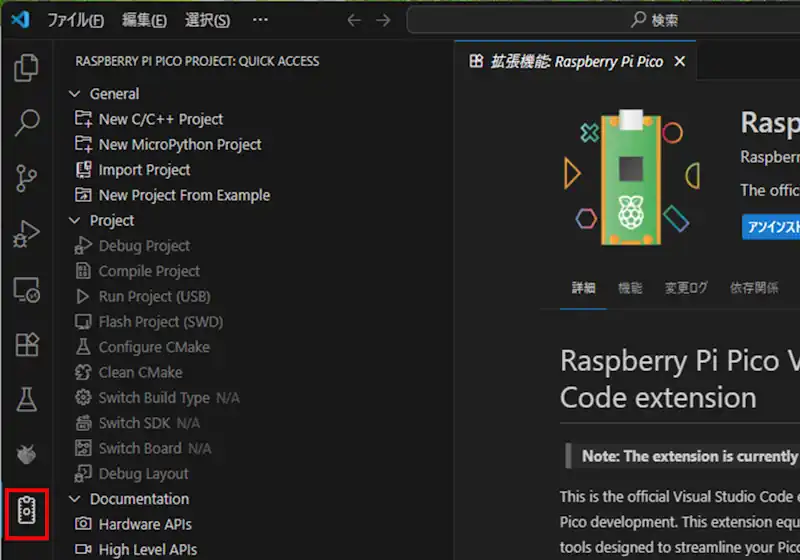Switch to the 依存関係 tab
The width and height of the screenshot is (800, 560).
click(754, 288)
